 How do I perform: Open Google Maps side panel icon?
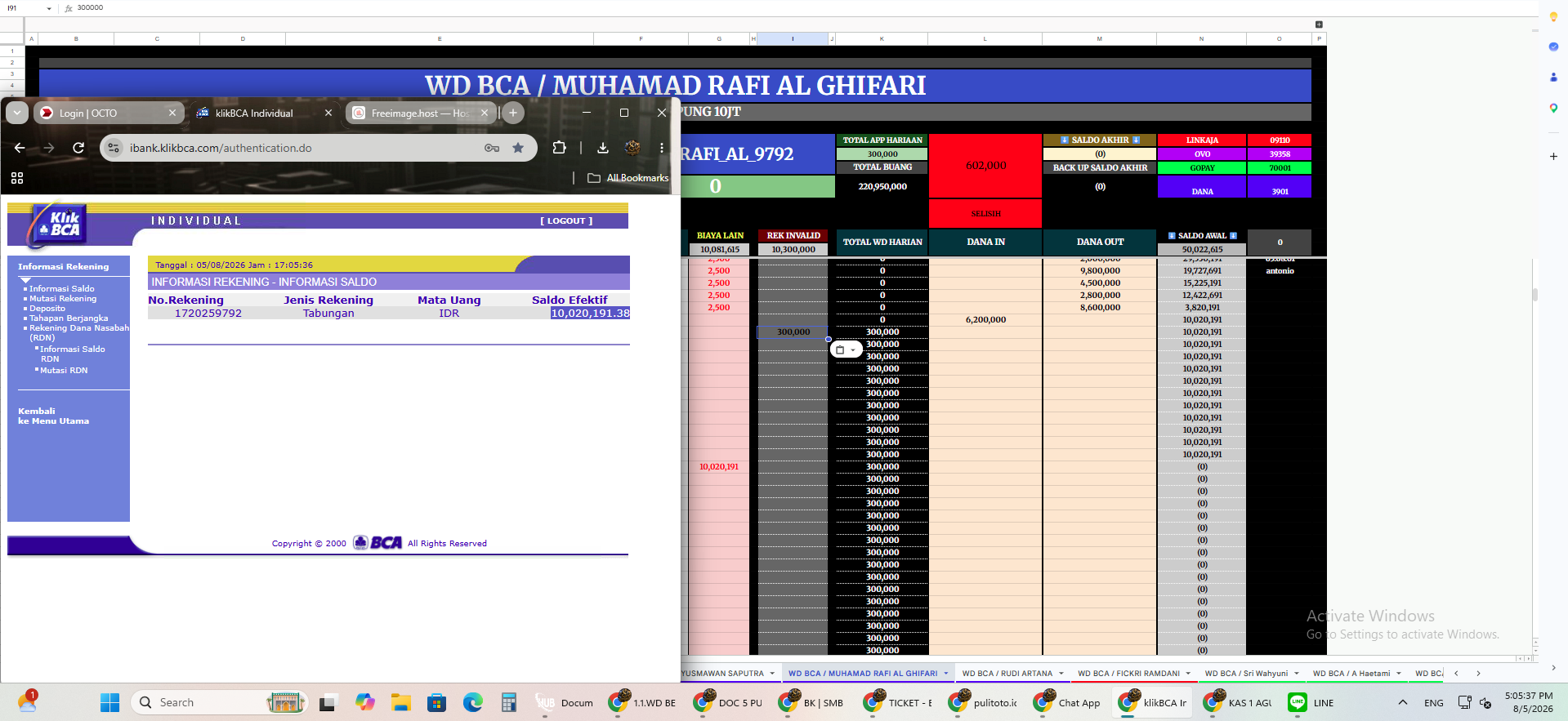coord(1553,108)
